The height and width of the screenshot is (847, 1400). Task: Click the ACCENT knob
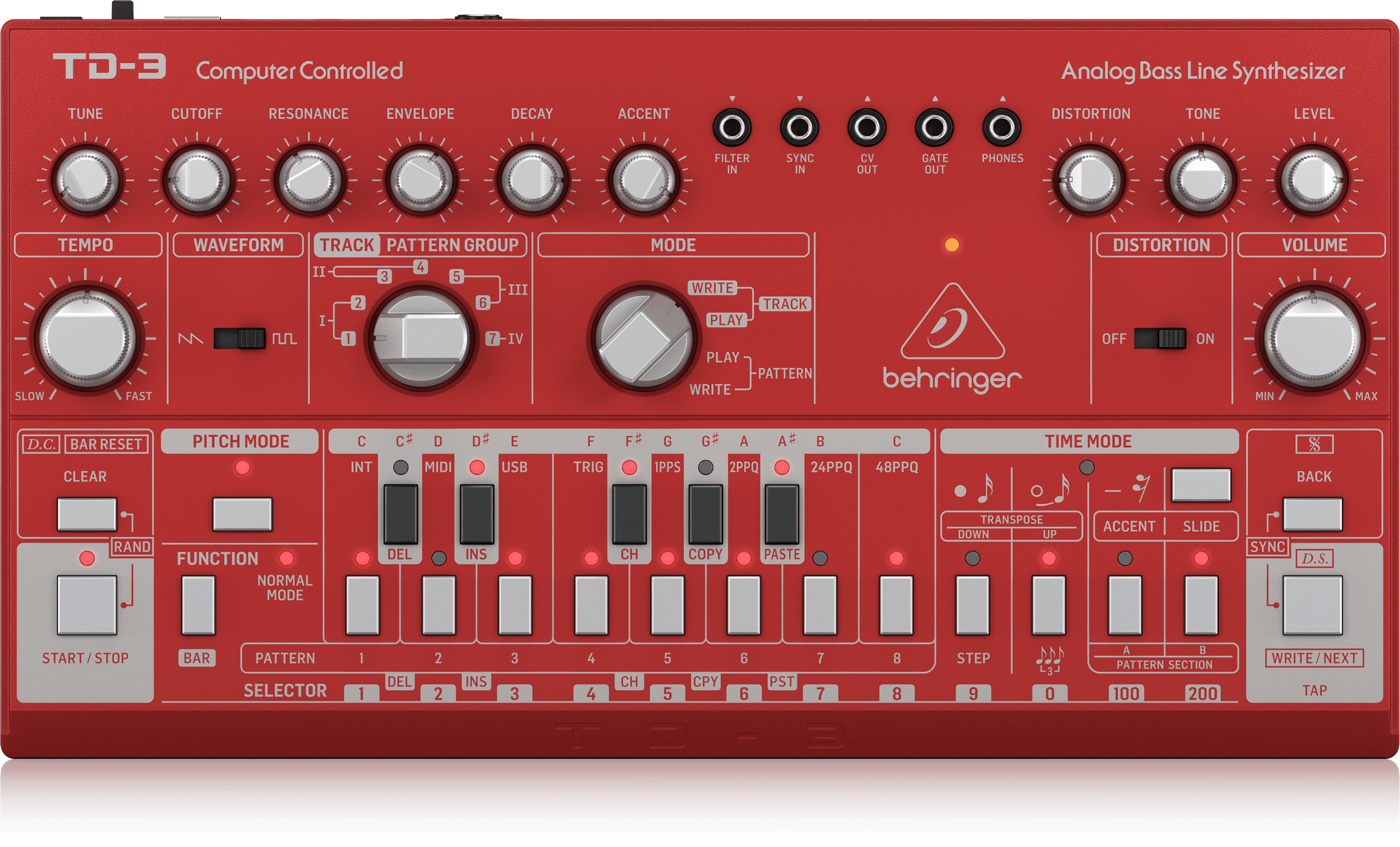[644, 181]
